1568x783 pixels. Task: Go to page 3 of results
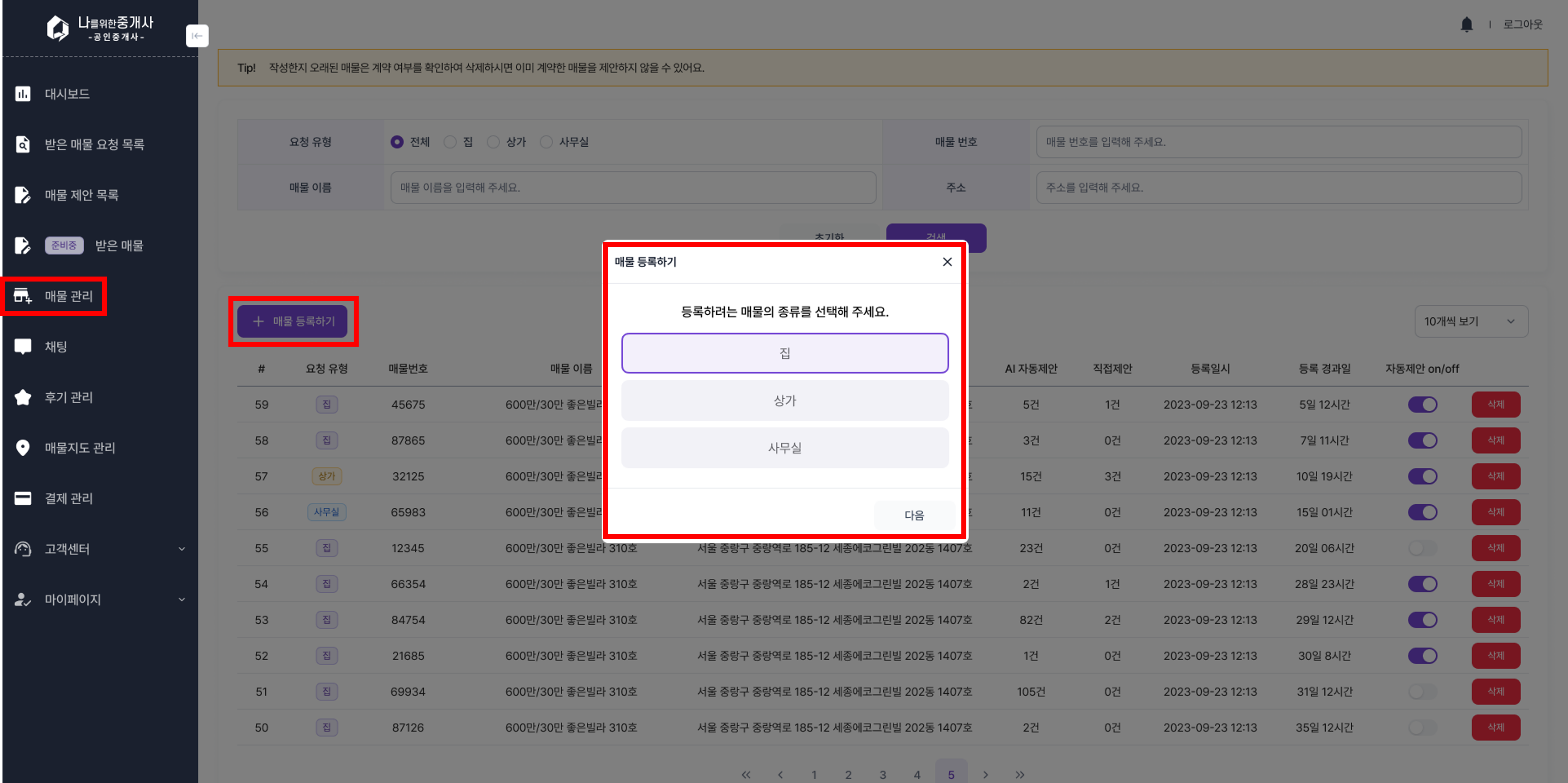[882, 774]
